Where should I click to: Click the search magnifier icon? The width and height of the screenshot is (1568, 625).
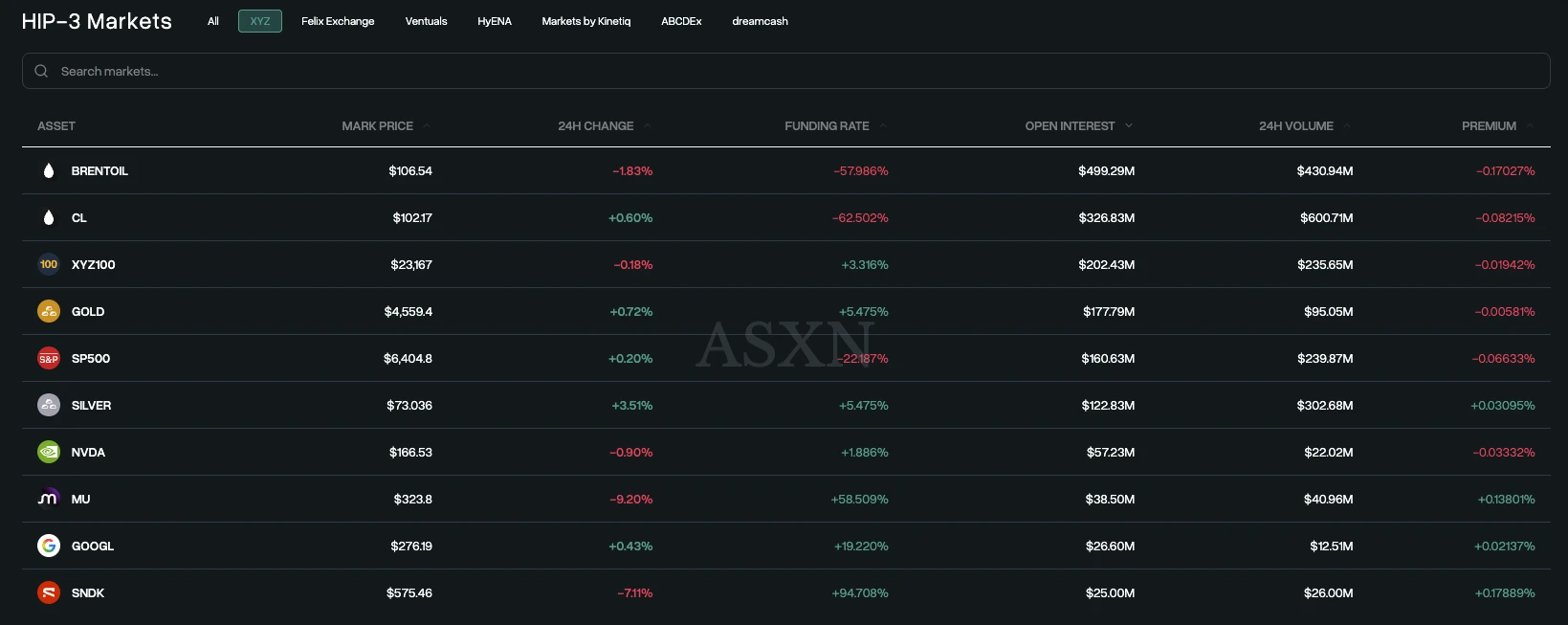click(x=41, y=71)
